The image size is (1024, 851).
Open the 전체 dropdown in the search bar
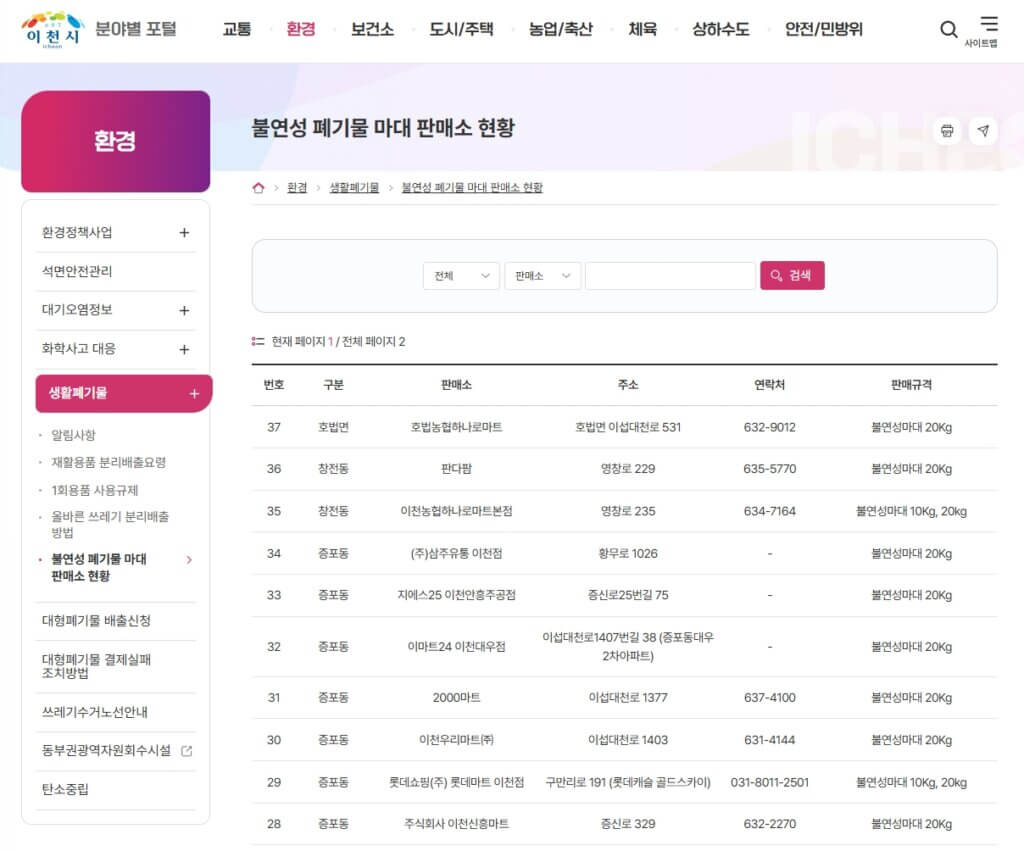[x=461, y=276]
